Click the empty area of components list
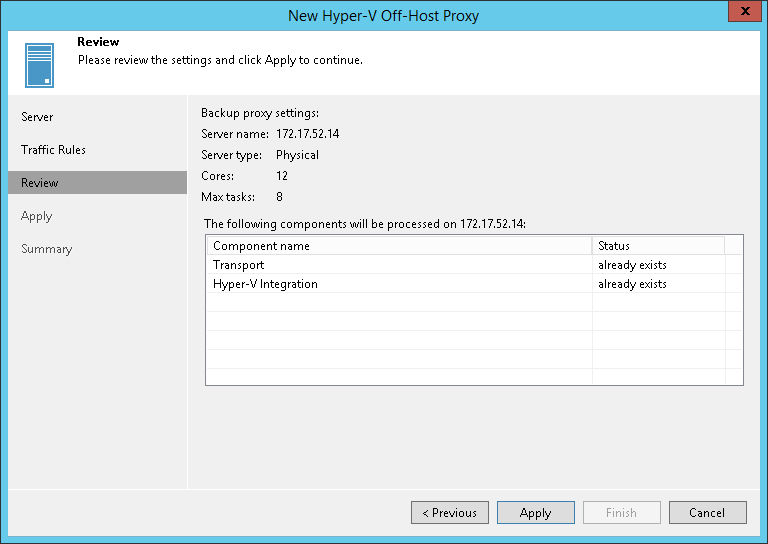Image resolution: width=768 pixels, height=544 pixels. [400, 340]
